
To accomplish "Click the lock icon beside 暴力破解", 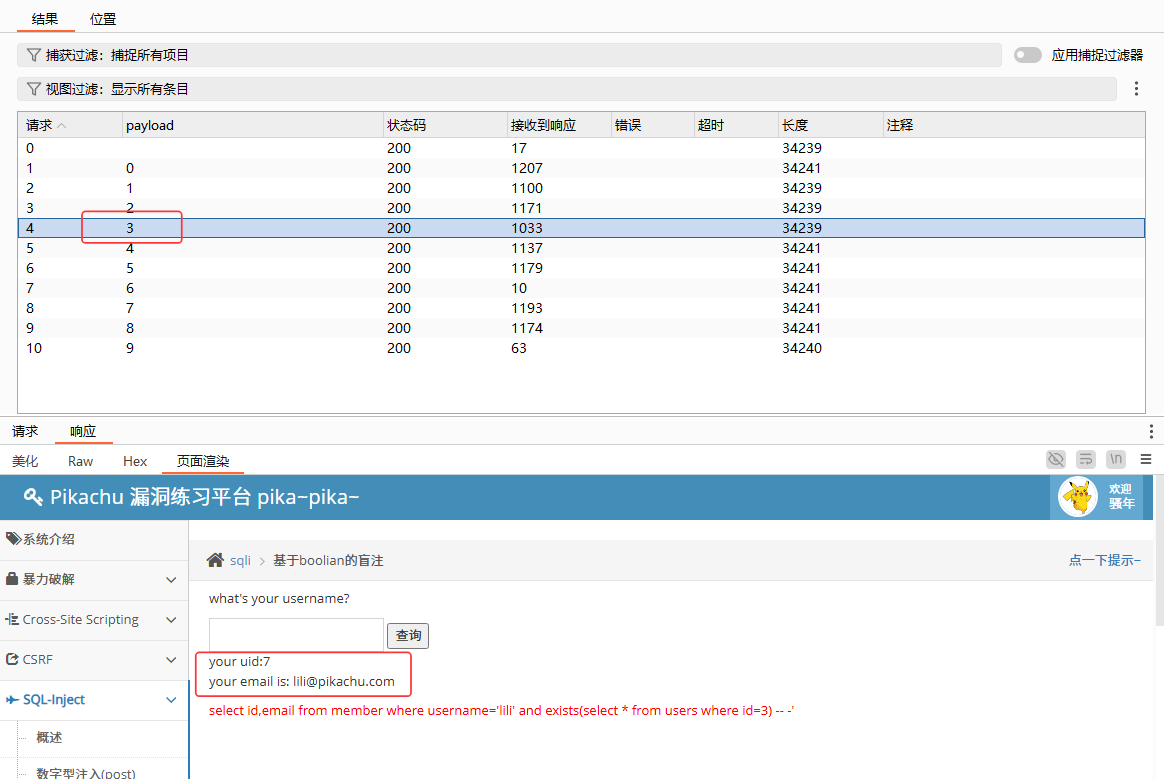I will [x=12, y=578].
